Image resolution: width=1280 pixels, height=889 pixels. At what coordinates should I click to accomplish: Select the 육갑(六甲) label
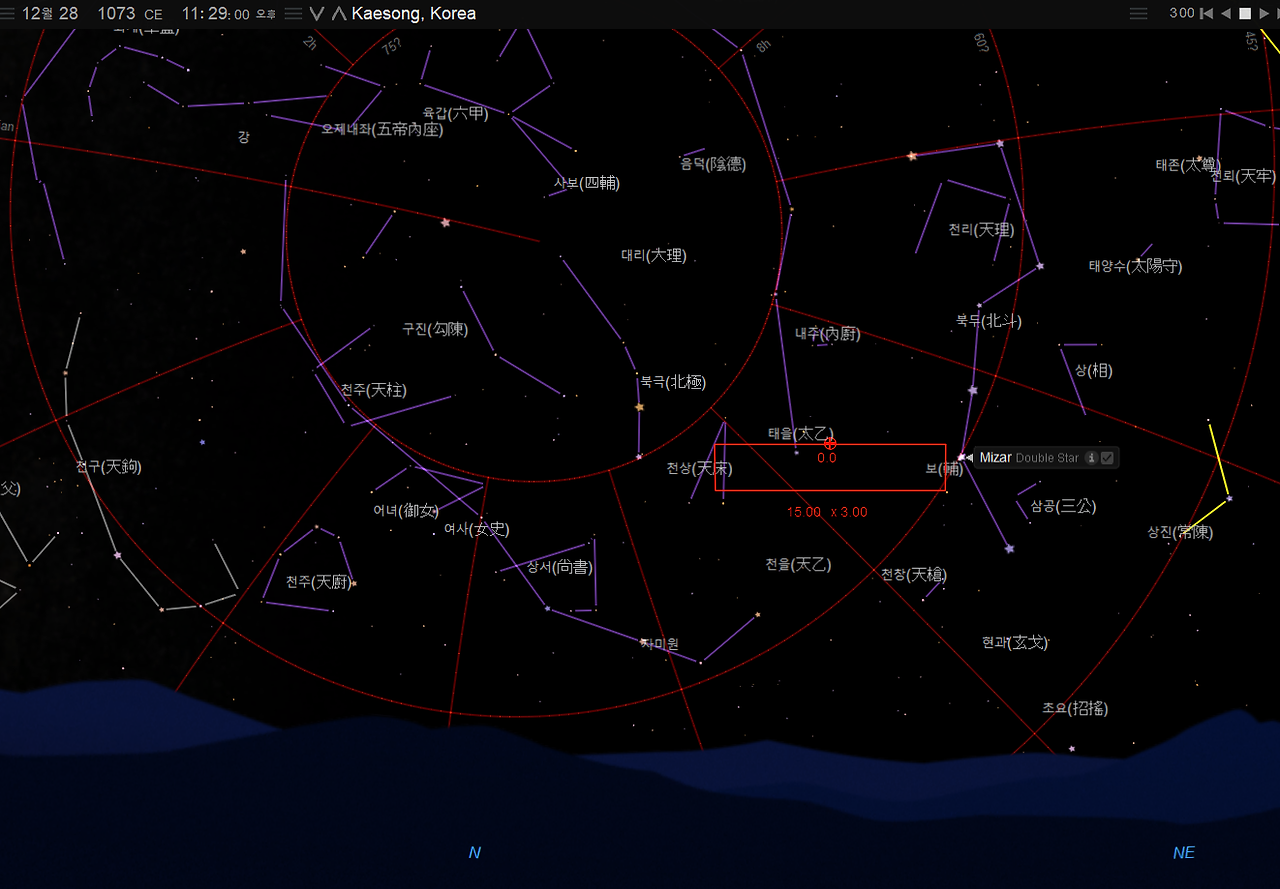(456, 113)
